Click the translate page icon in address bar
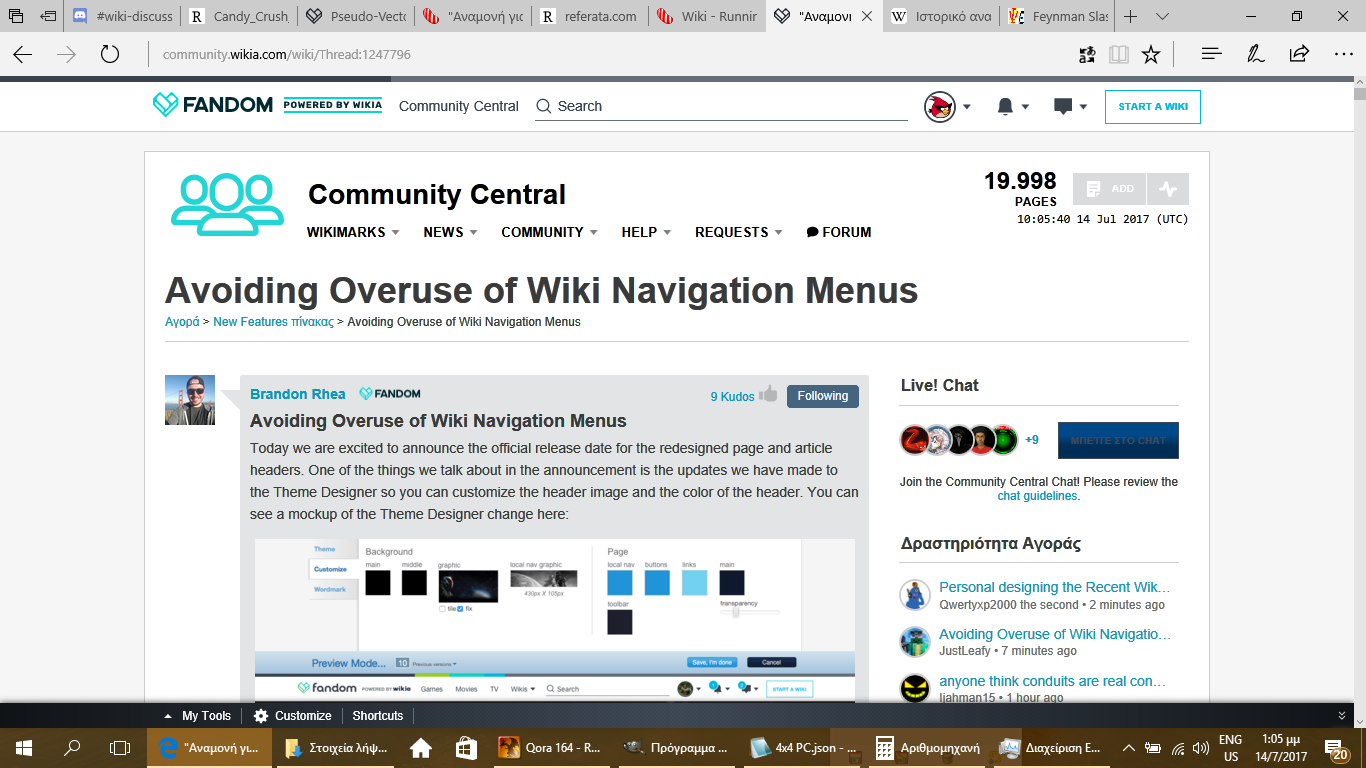 (x=1088, y=54)
